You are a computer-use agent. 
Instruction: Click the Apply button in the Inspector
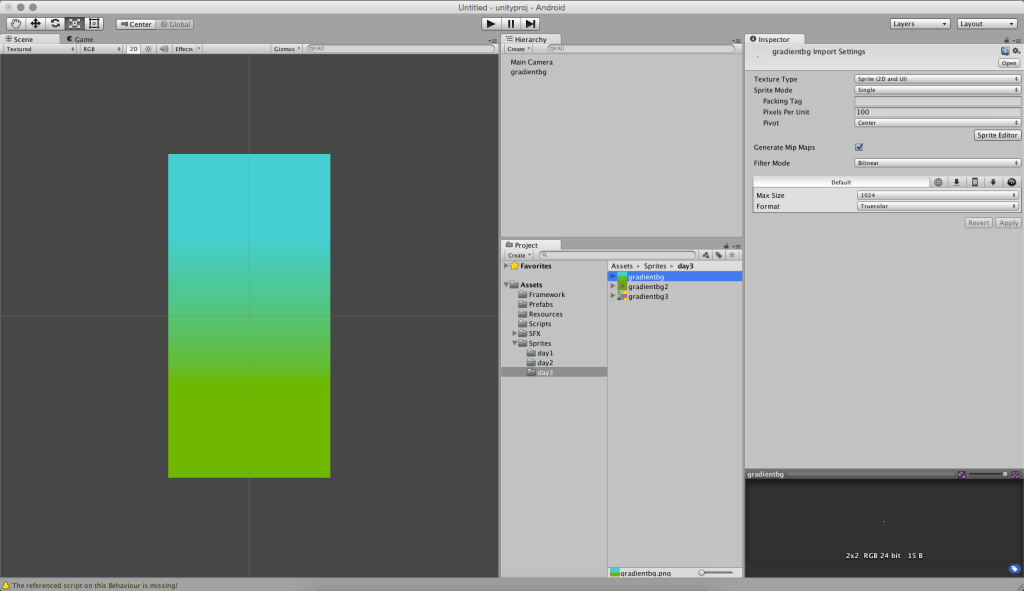(1006, 222)
